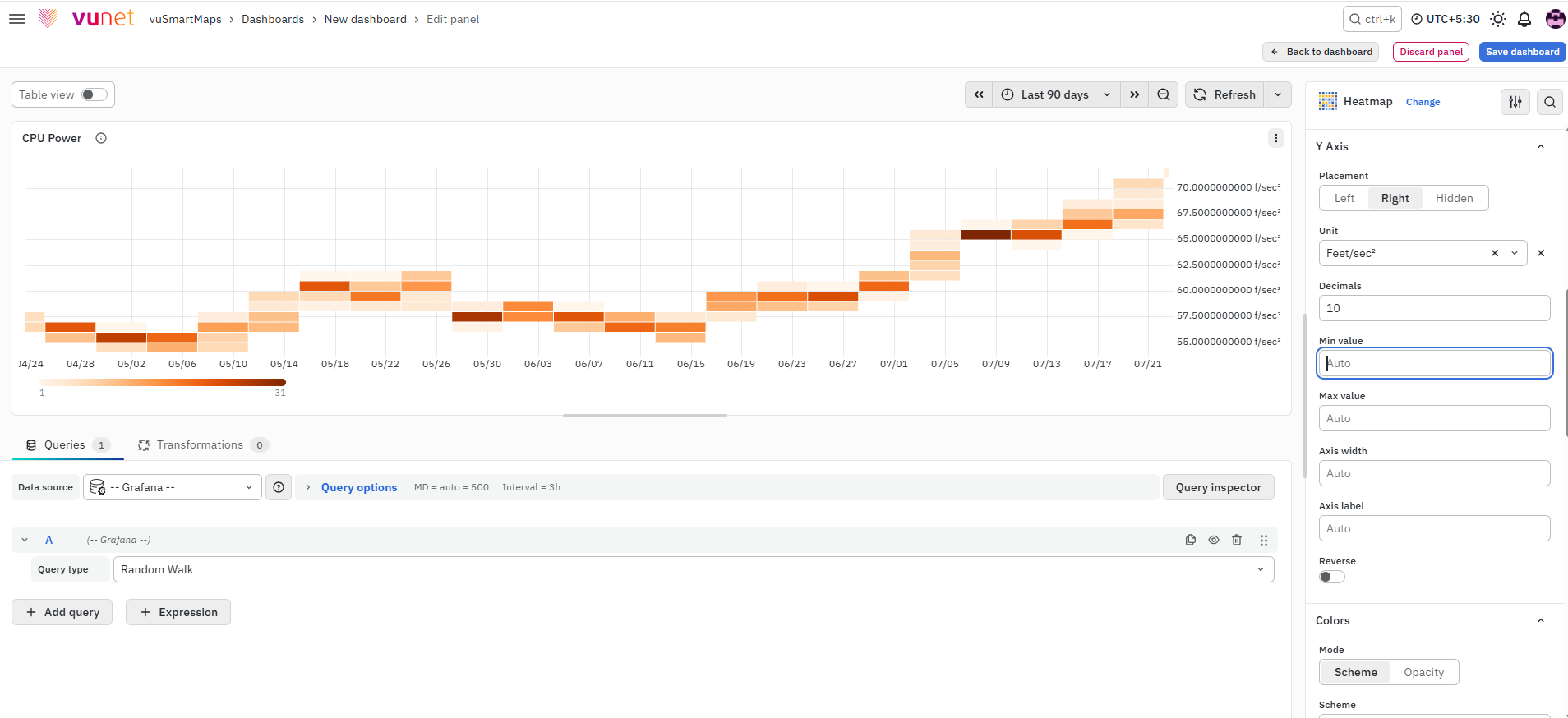Toggle the light/dark theme sun icon
This screenshot has width=1568, height=718.
(x=1498, y=19)
